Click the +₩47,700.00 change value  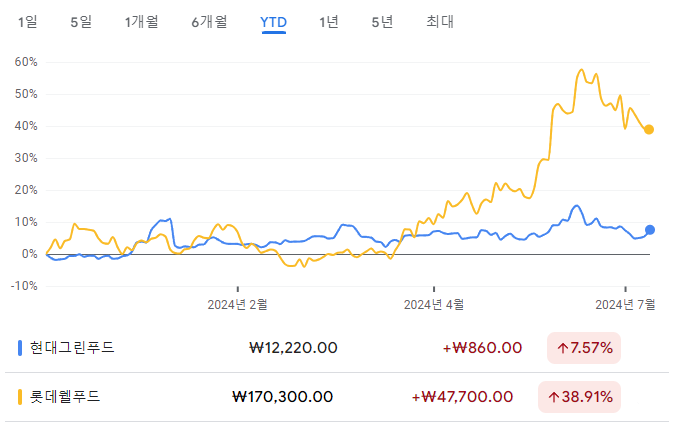[x=462, y=397]
